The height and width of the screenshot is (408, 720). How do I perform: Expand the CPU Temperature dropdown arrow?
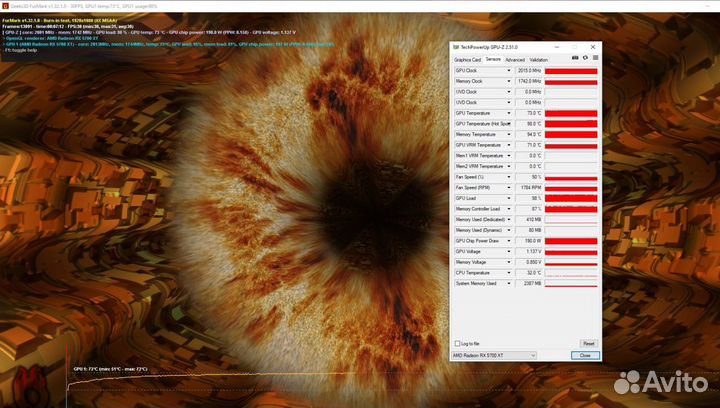[508, 273]
